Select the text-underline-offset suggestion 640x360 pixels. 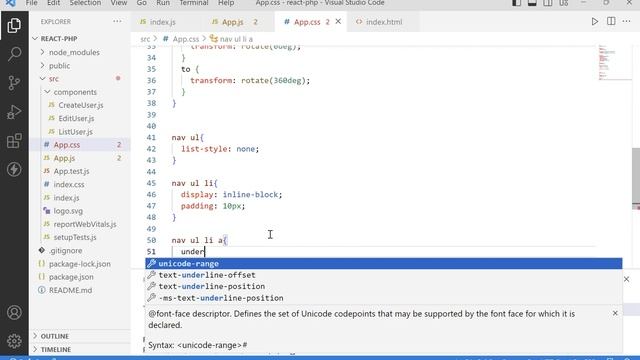pos(384,275)
